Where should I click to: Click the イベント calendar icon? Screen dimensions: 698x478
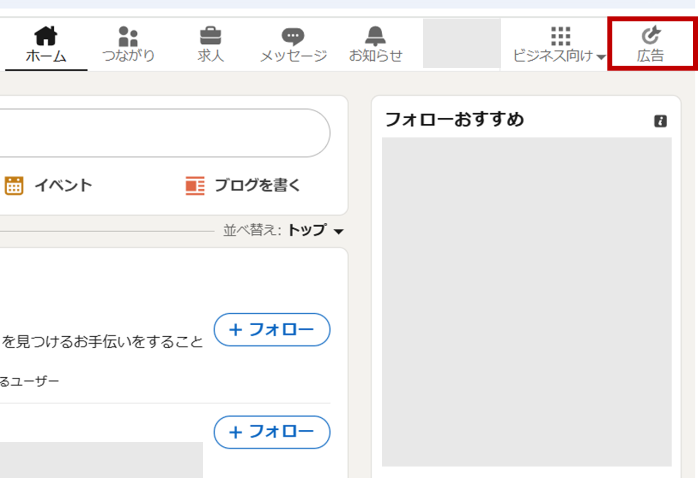click(14, 186)
